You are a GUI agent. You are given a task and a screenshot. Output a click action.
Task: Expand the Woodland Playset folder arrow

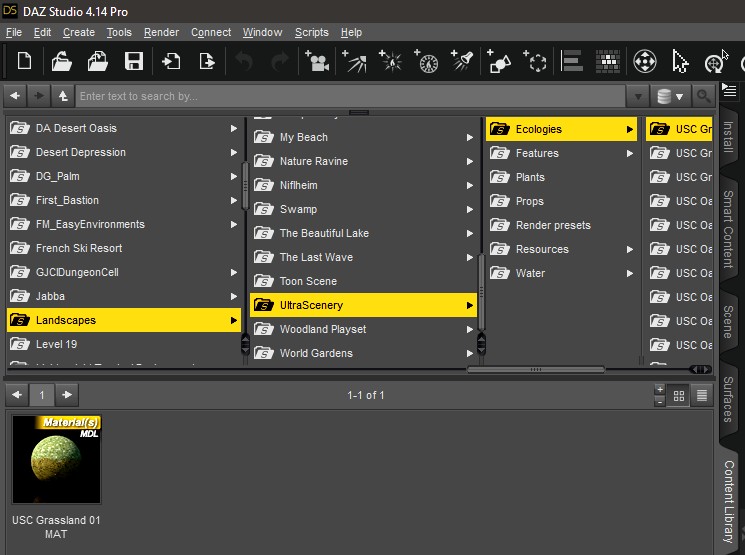pyautogui.click(x=469, y=329)
